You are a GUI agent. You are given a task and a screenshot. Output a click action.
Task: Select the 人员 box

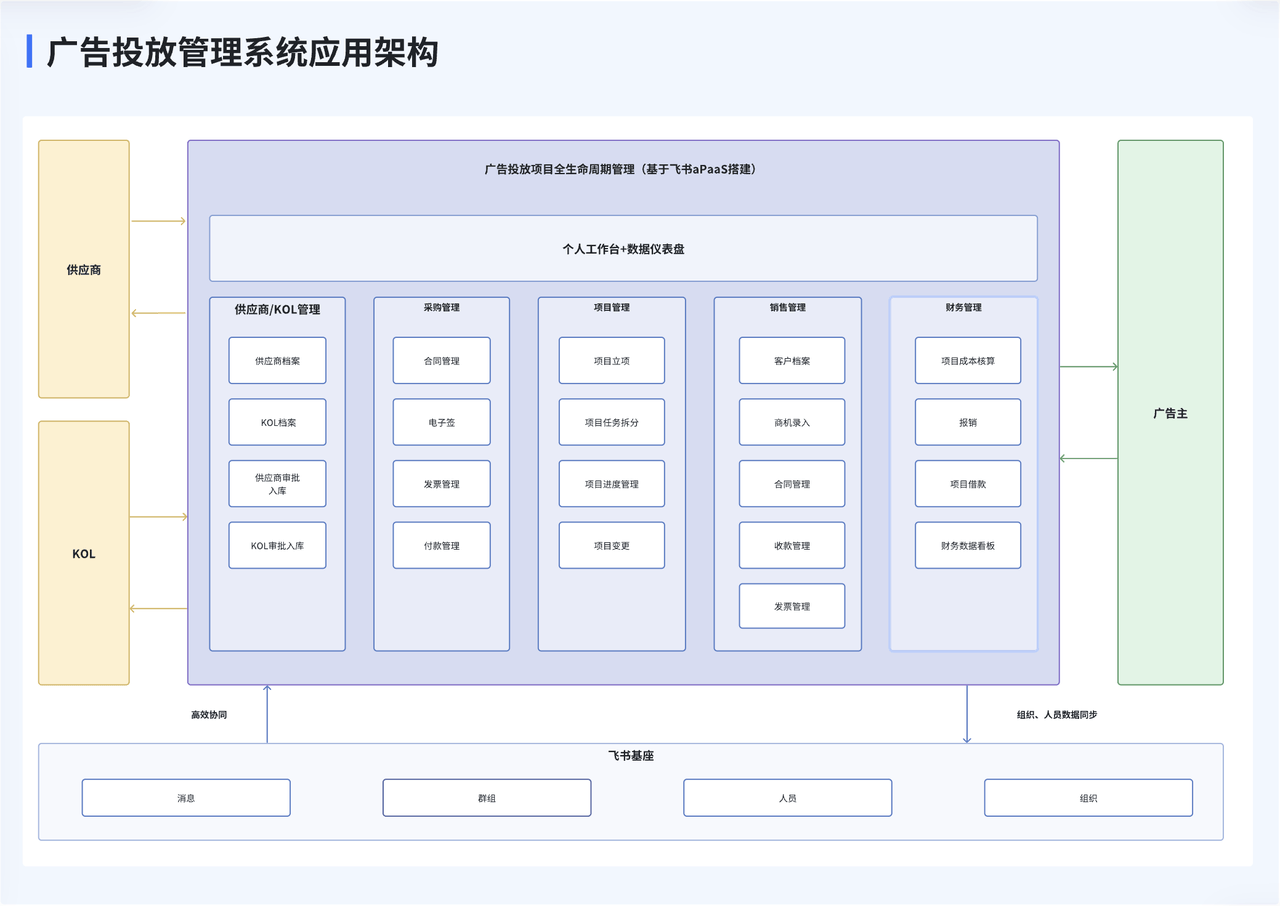click(788, 798)
